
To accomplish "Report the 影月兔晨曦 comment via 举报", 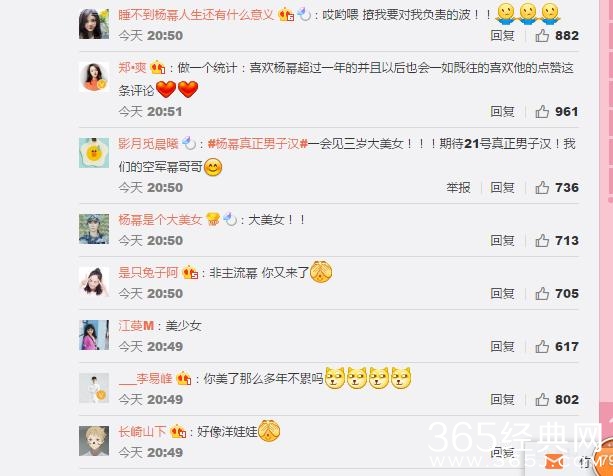I will point(458,188).
